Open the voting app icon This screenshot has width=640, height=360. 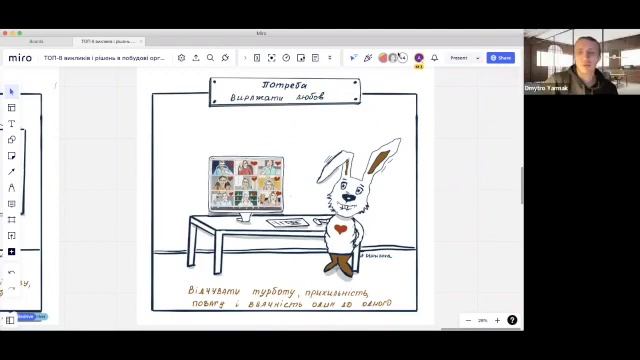click(x=257, y=58)
